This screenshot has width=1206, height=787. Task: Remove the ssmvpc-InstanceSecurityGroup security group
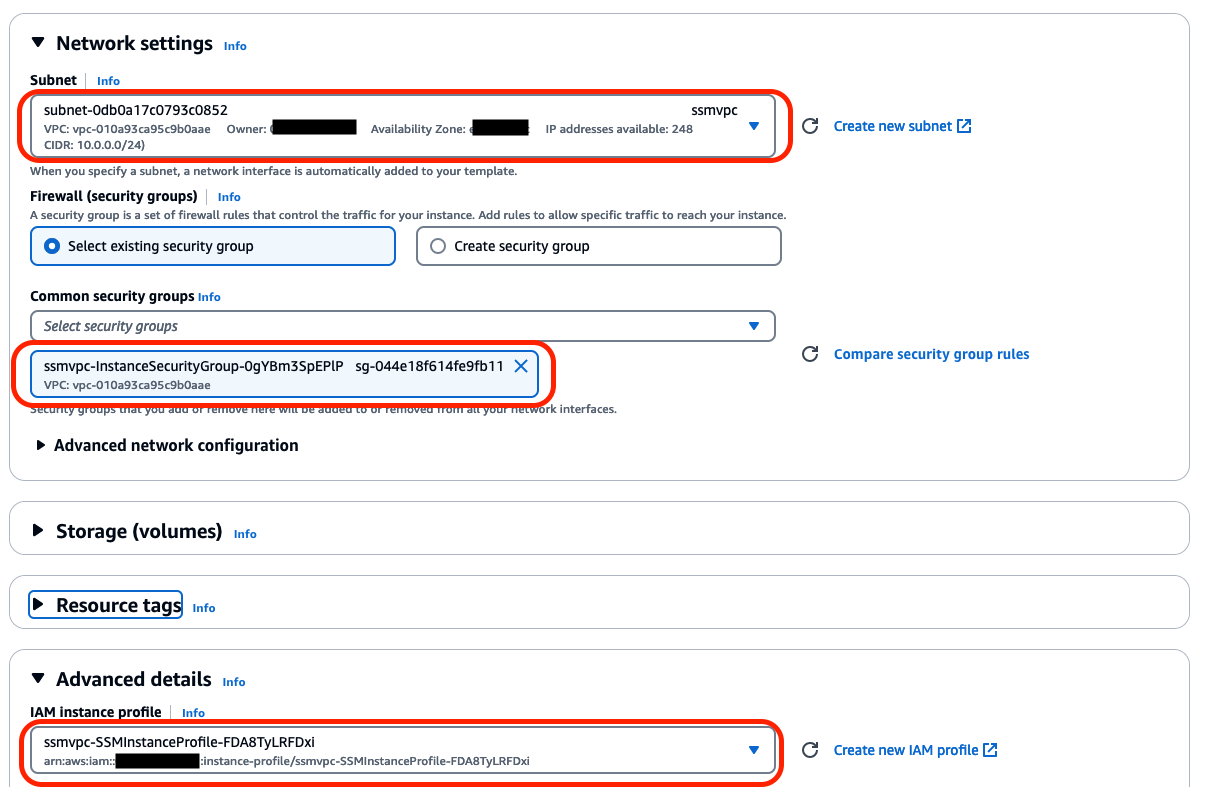point(521,366)
